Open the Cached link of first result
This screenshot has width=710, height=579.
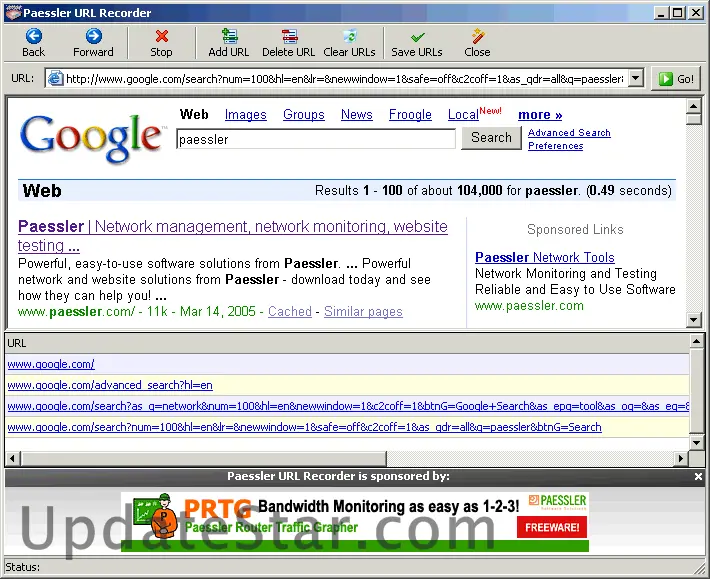coord(290,311)
